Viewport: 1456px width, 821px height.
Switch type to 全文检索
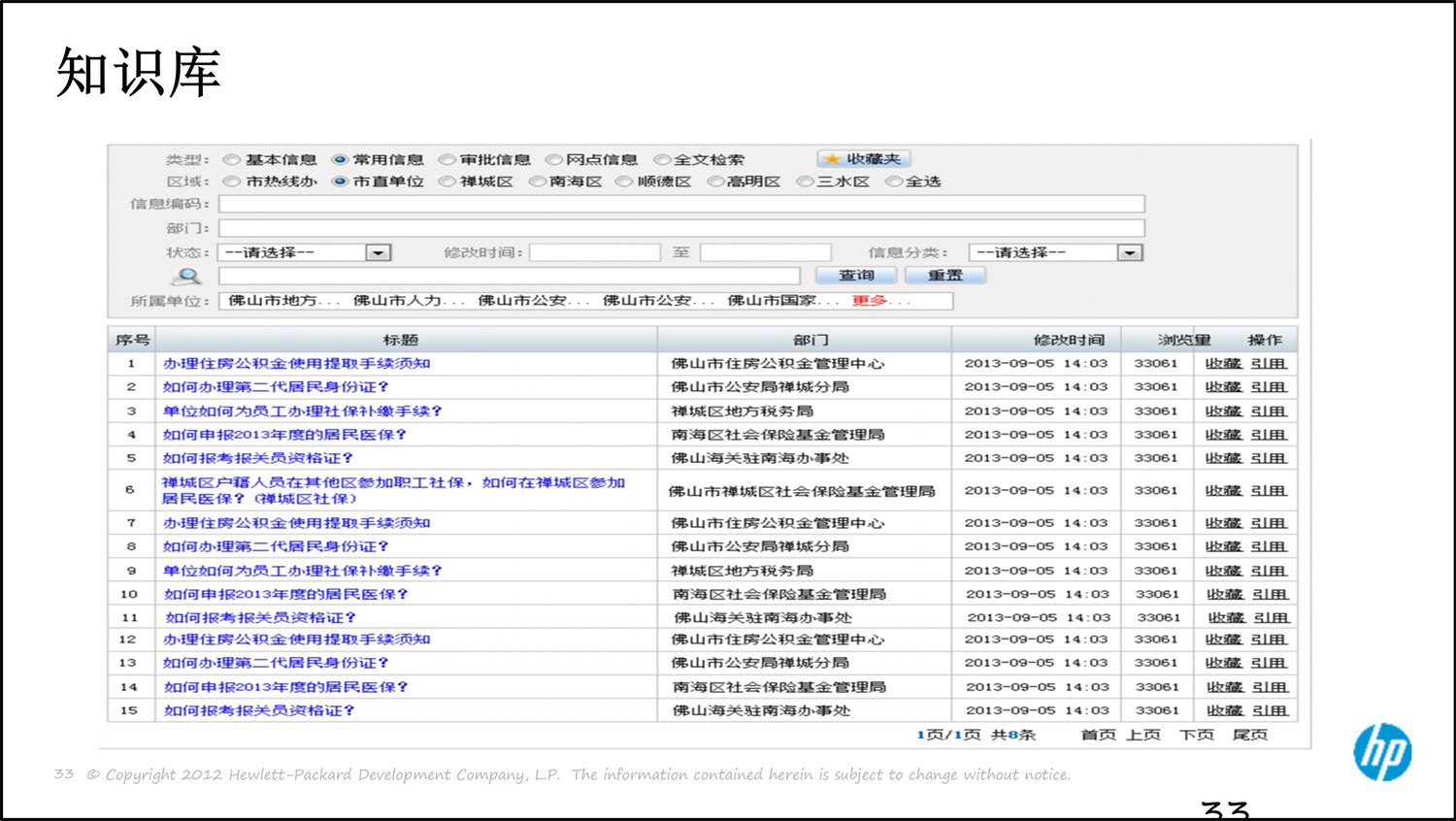[x=663, y=158]
